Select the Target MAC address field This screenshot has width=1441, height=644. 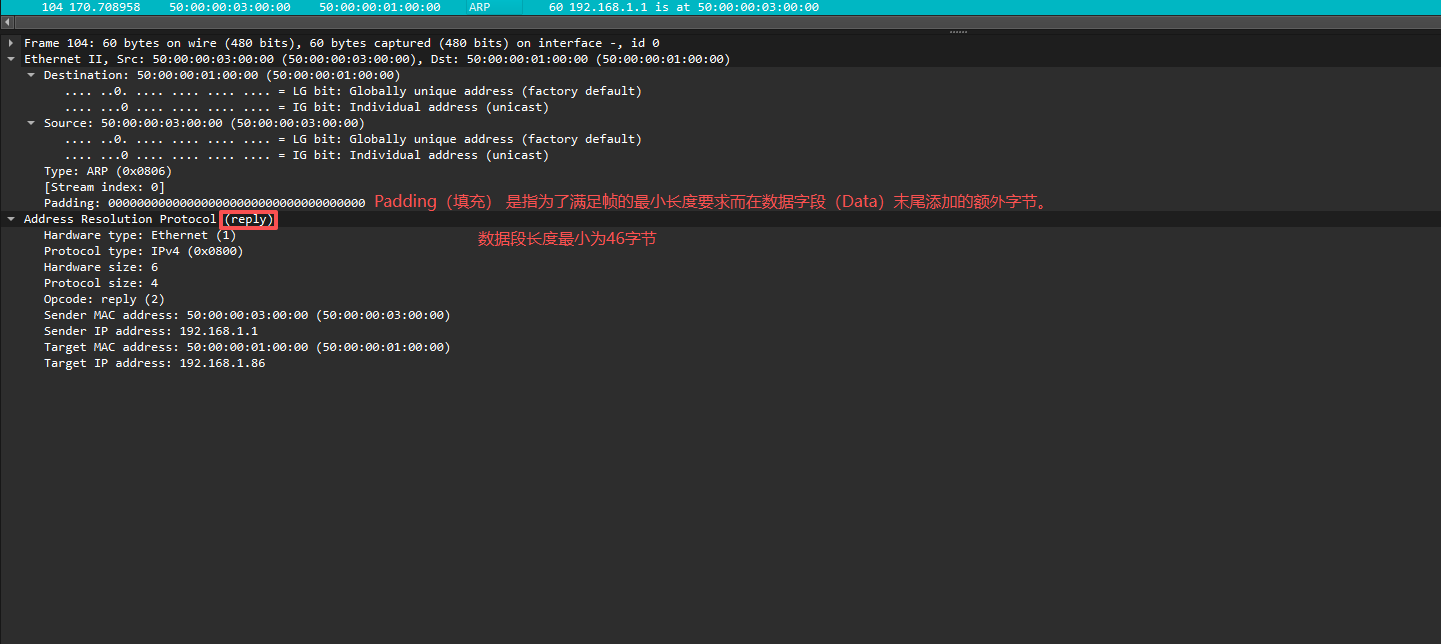(246, 347)
